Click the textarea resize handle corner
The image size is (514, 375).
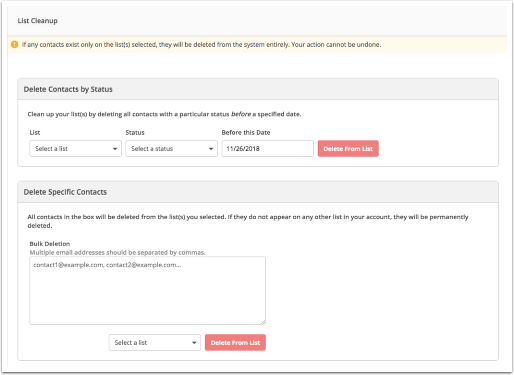click(263, 322)
